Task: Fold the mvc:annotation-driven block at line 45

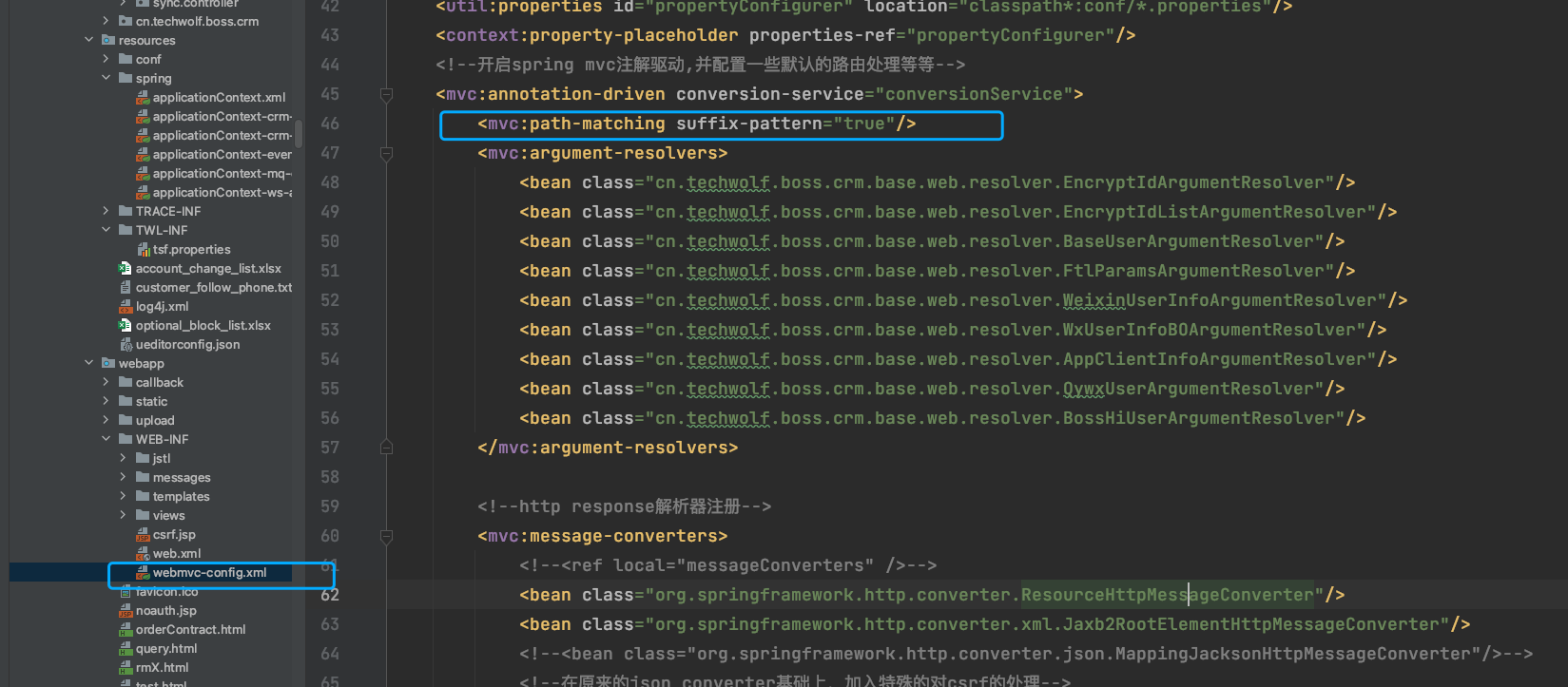Action: (386, 94)
